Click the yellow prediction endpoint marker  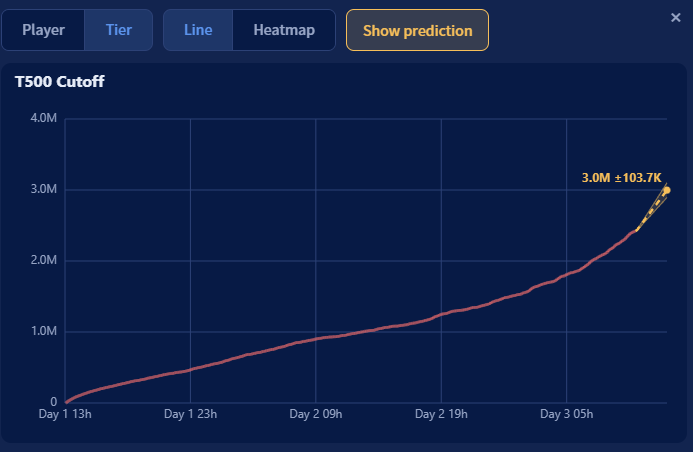pos(666,190)
